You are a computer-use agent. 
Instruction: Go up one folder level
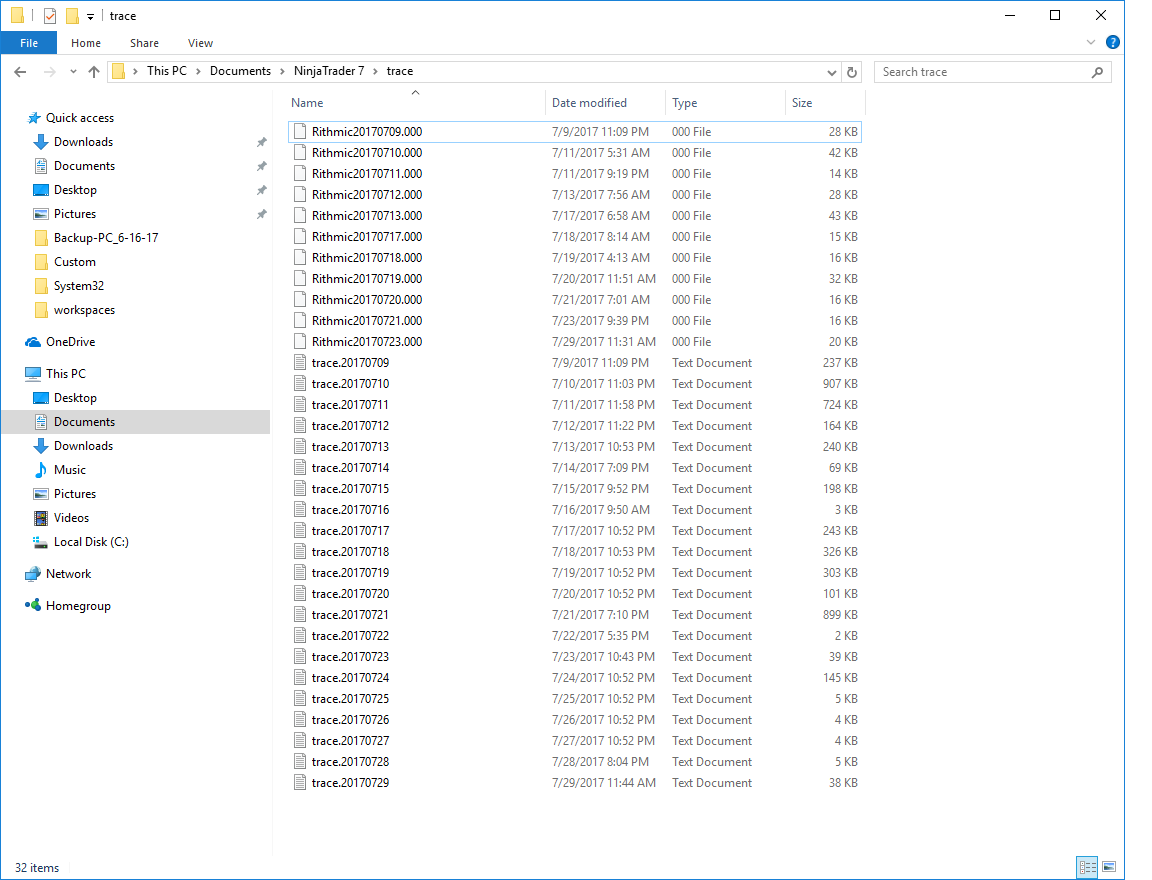(94, 72)
